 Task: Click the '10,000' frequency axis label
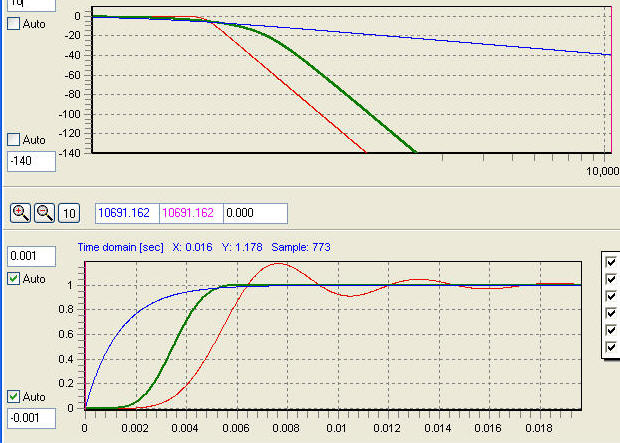[x=603, y=171]
